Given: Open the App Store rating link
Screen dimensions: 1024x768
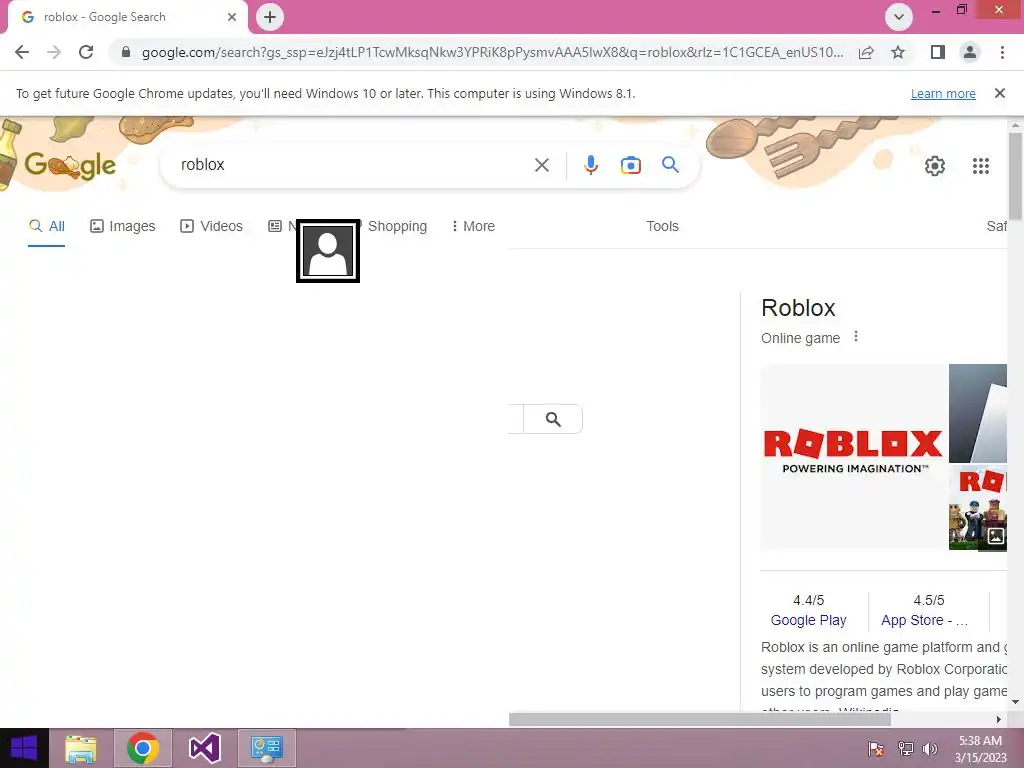Looking at the screenshot, I should [x=924, y=620].
